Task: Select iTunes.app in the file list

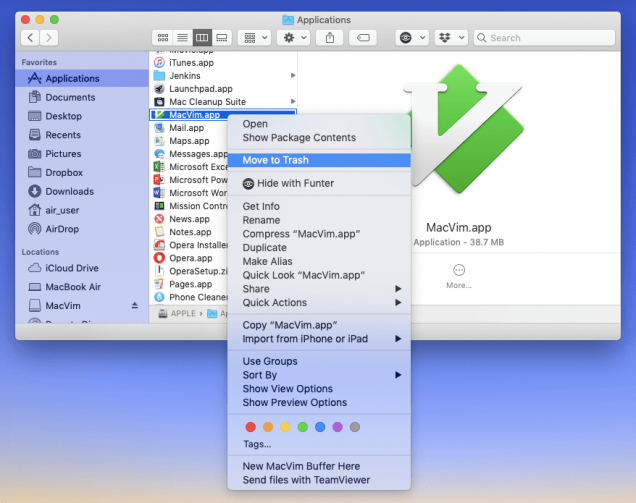Action: [224, 62]
